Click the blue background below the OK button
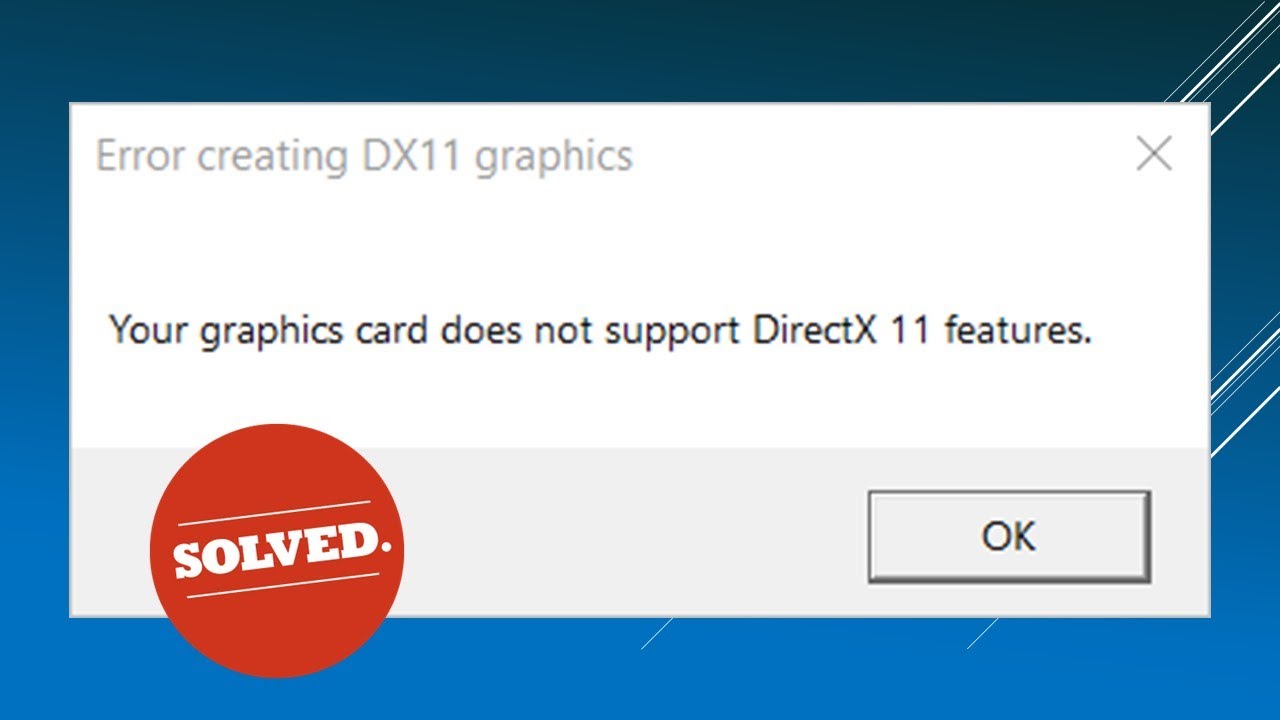The width and height of the screenshot is (1280, 720). pyautogui.click(x=1009, y=670)
